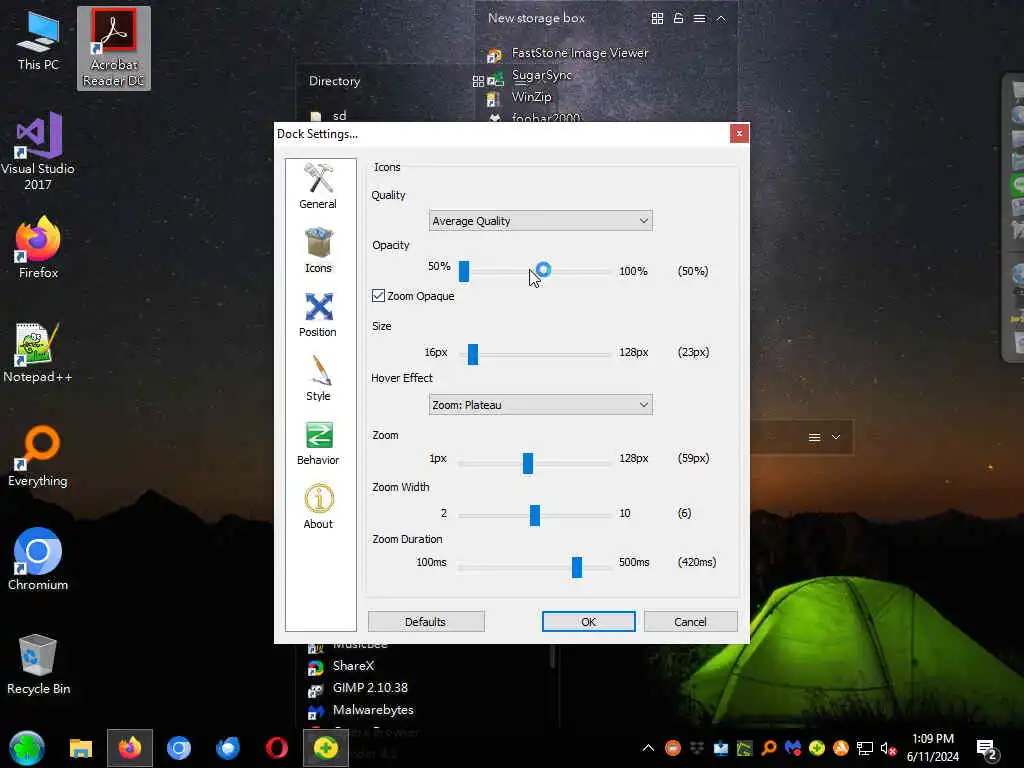Click the Defaults button
The width and height of the screenshot is (1024, 768).
(x=426, y=622)
